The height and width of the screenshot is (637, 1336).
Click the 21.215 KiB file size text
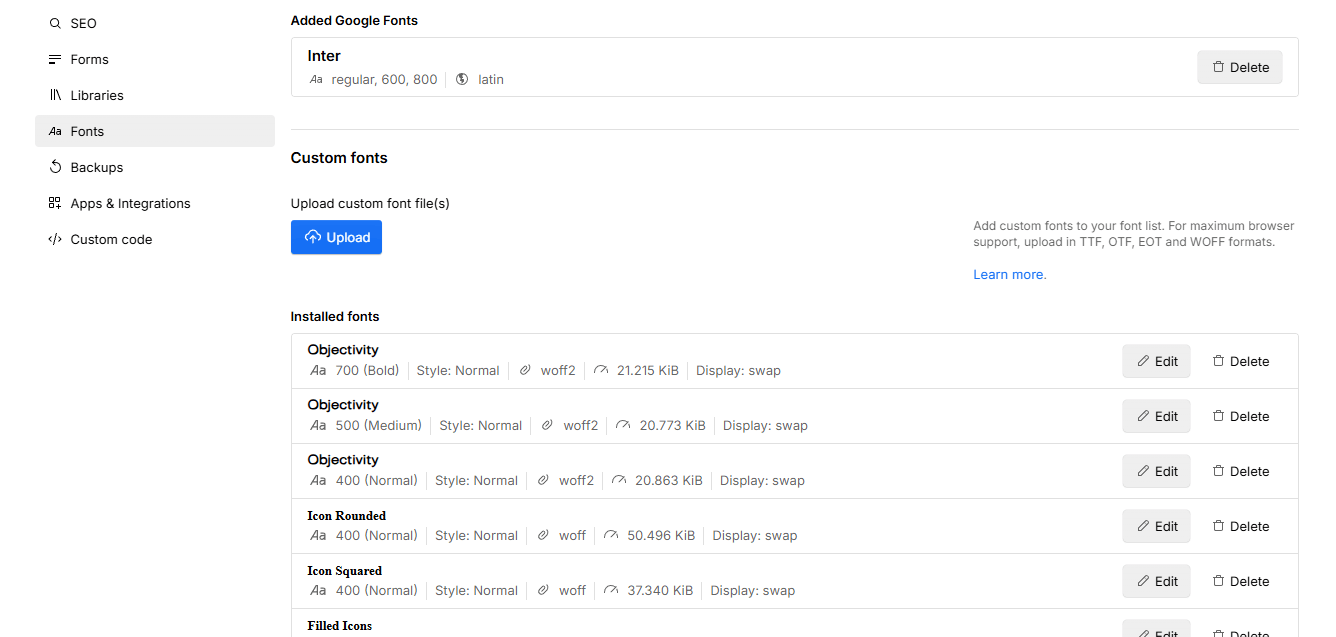tap(647, 370)
